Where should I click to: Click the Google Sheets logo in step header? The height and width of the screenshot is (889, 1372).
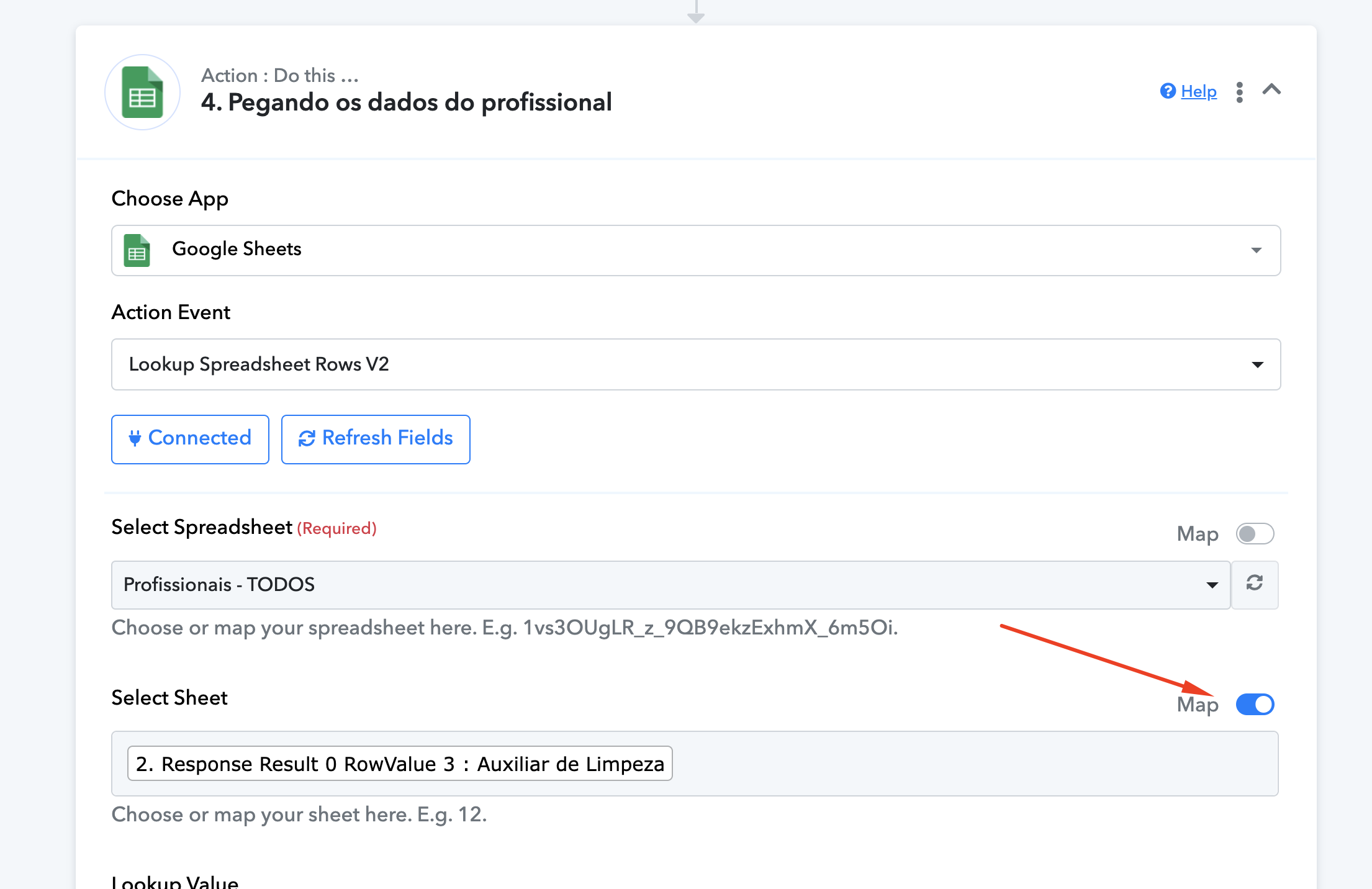142,92
